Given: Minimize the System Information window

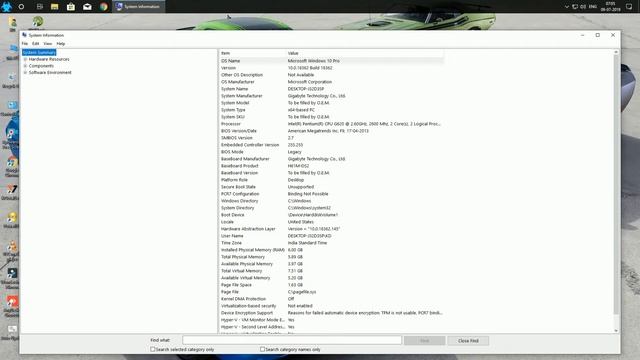Looking at the screenshot, I should click(x=582, y=35).
